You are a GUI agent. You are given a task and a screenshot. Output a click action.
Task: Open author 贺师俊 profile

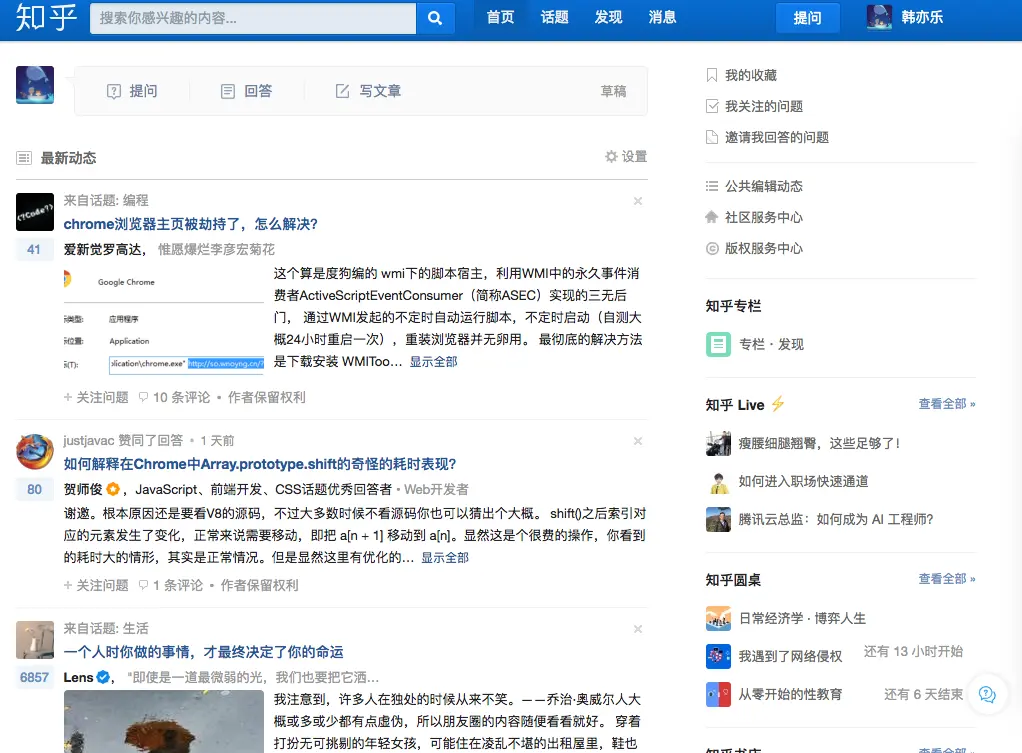point(83,490)
